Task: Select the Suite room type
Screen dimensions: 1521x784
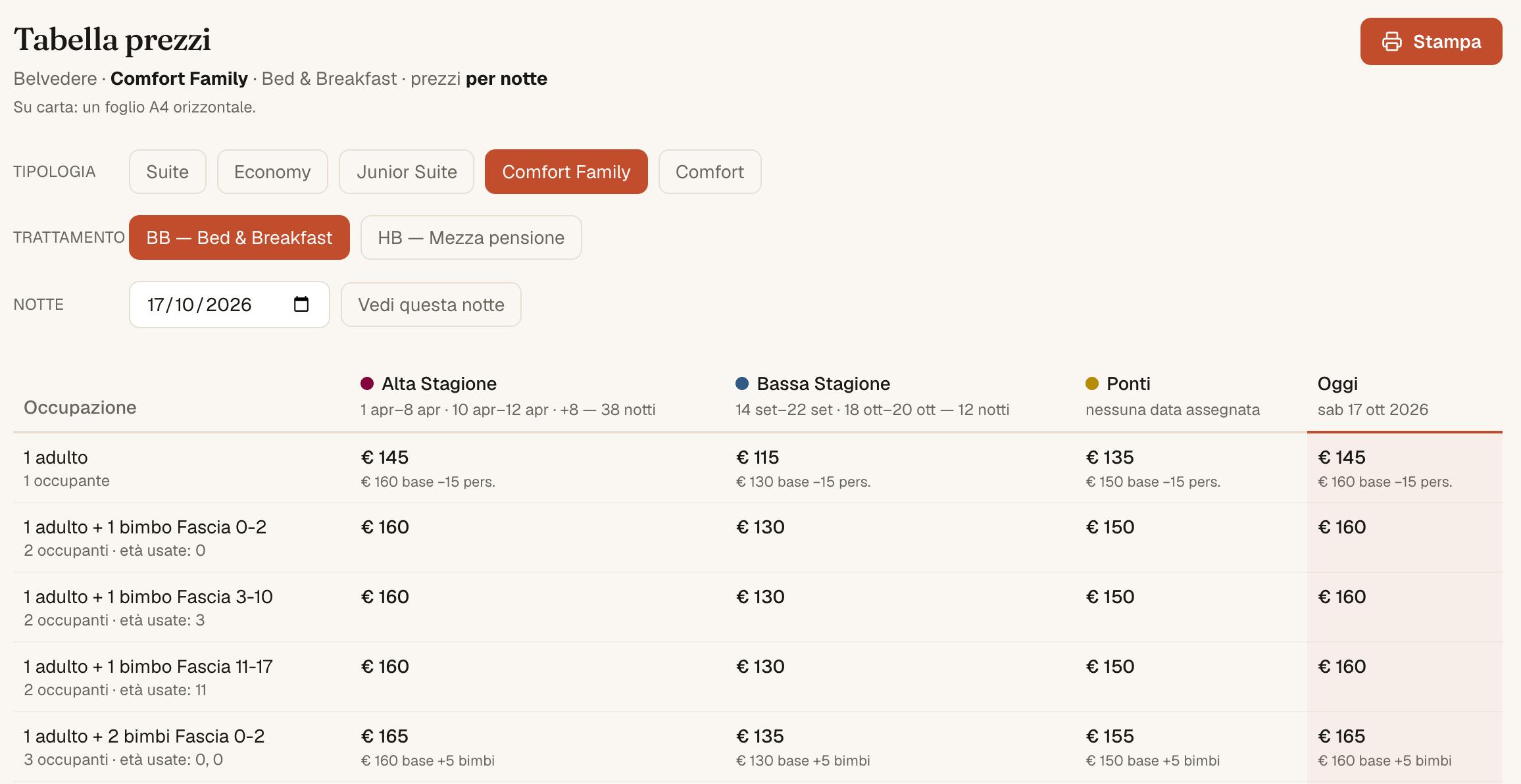Action: tap(168, 172)
